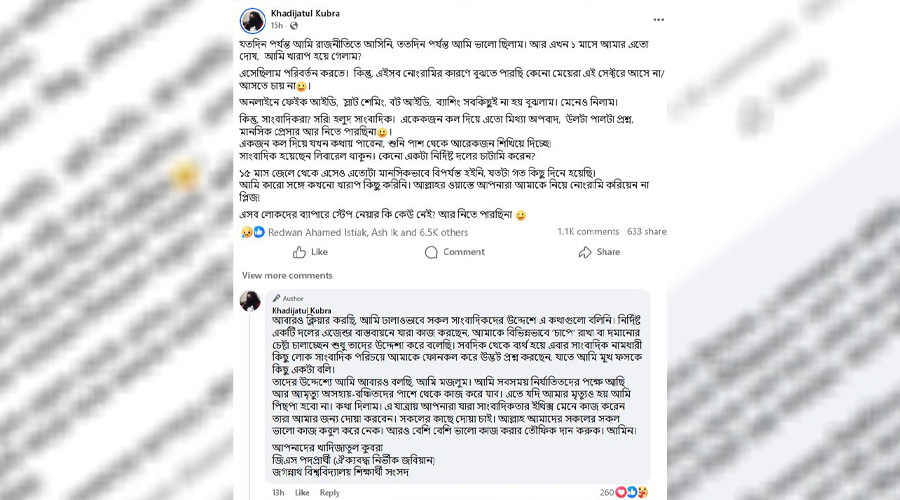Expand View more comments
Image resolution: width=900 pixels, height=500 pixels.
coord(286,275)
